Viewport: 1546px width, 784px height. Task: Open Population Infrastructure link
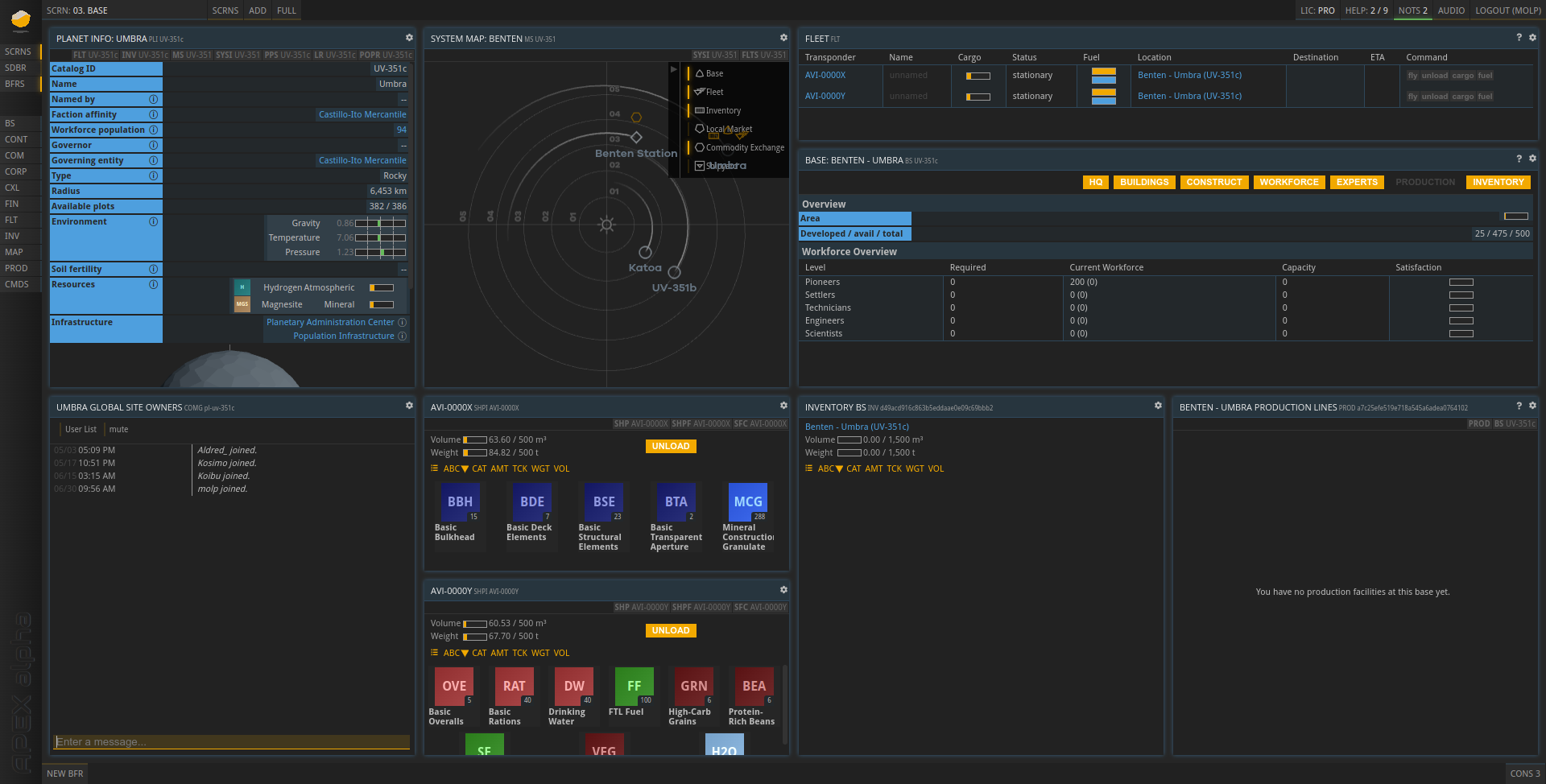coord(344,336)
